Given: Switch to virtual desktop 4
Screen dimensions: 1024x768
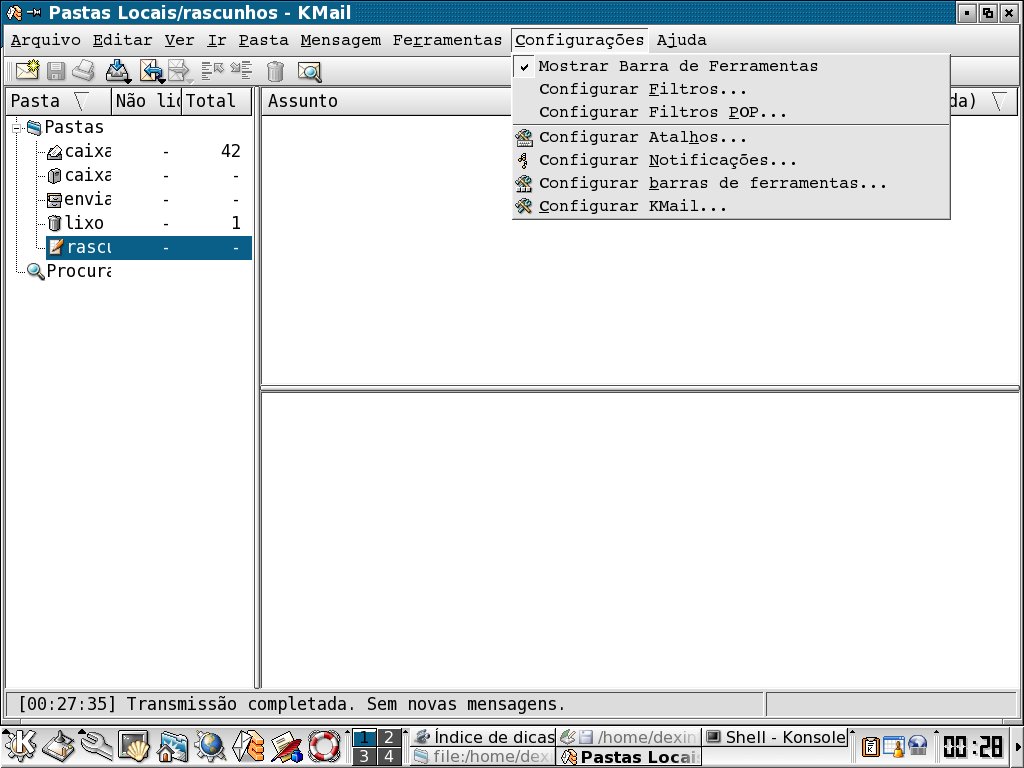Looking at the screenshot, I should [389, 756].
